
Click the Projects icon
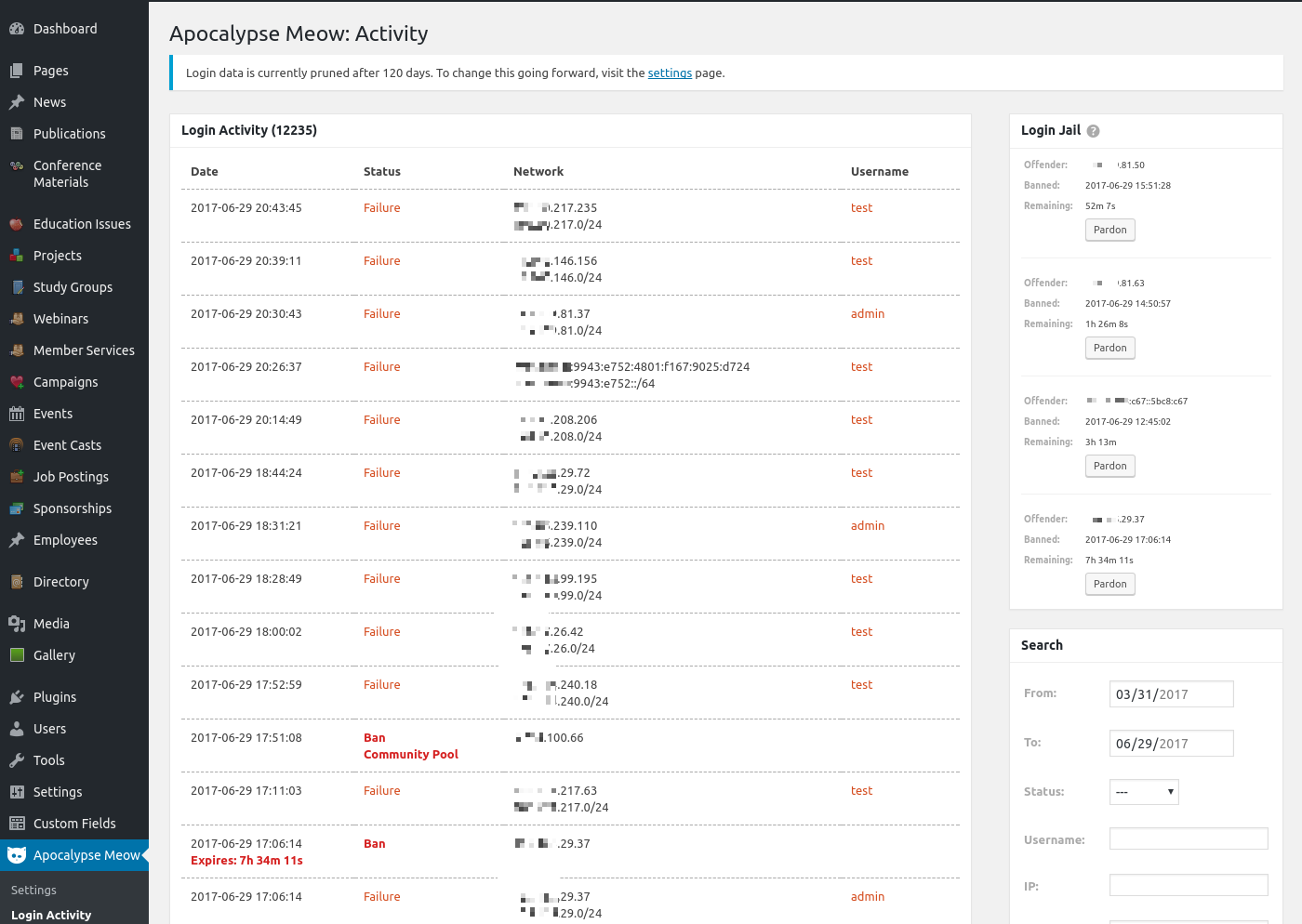[x=17, y=256]
